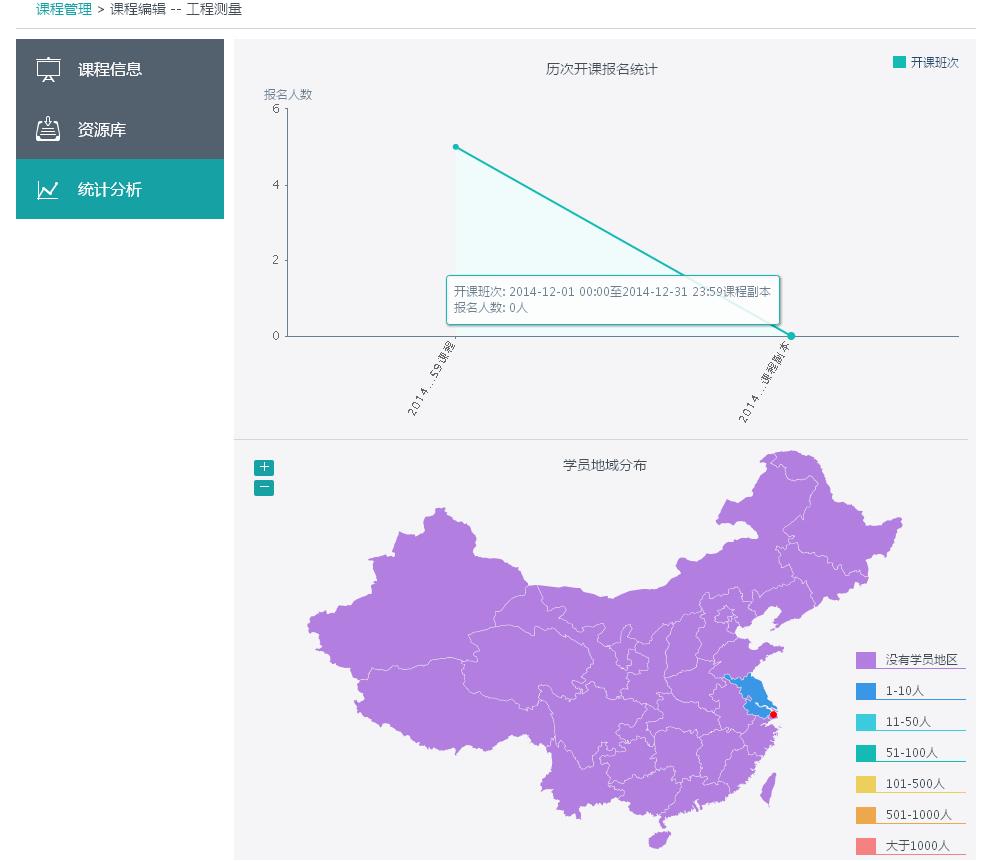Click the 课程信息 presentation board icon
Screen dimensions: 1001x861
[x=48, y=69]
